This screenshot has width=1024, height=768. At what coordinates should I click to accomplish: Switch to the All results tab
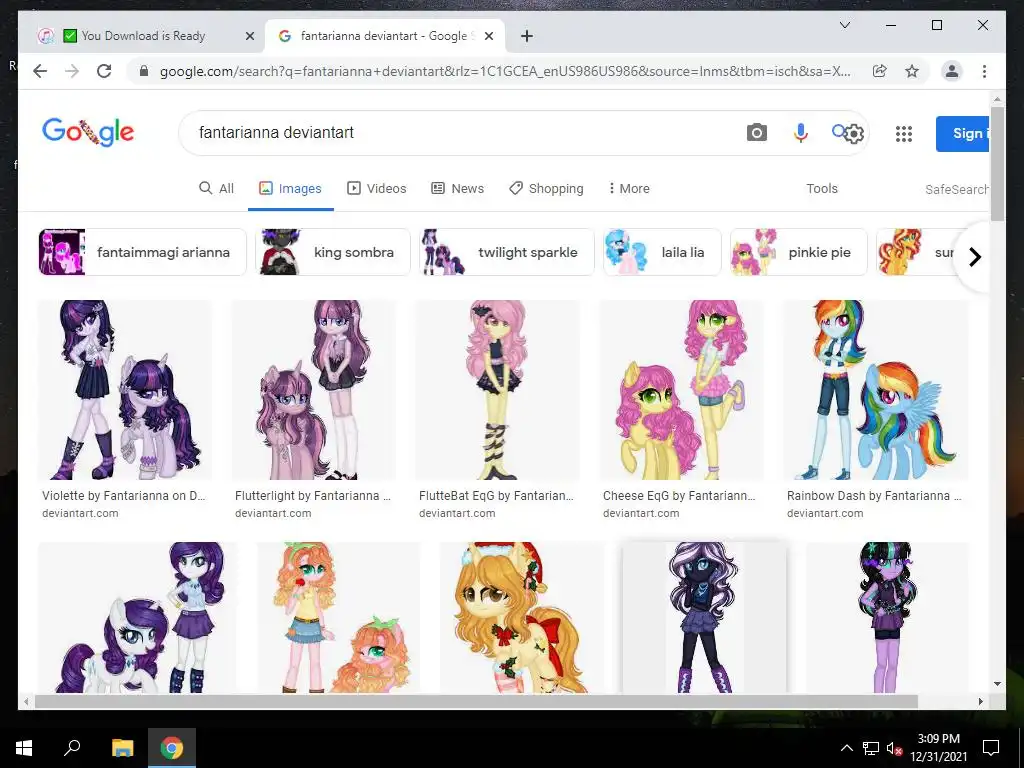pos(217,189)
